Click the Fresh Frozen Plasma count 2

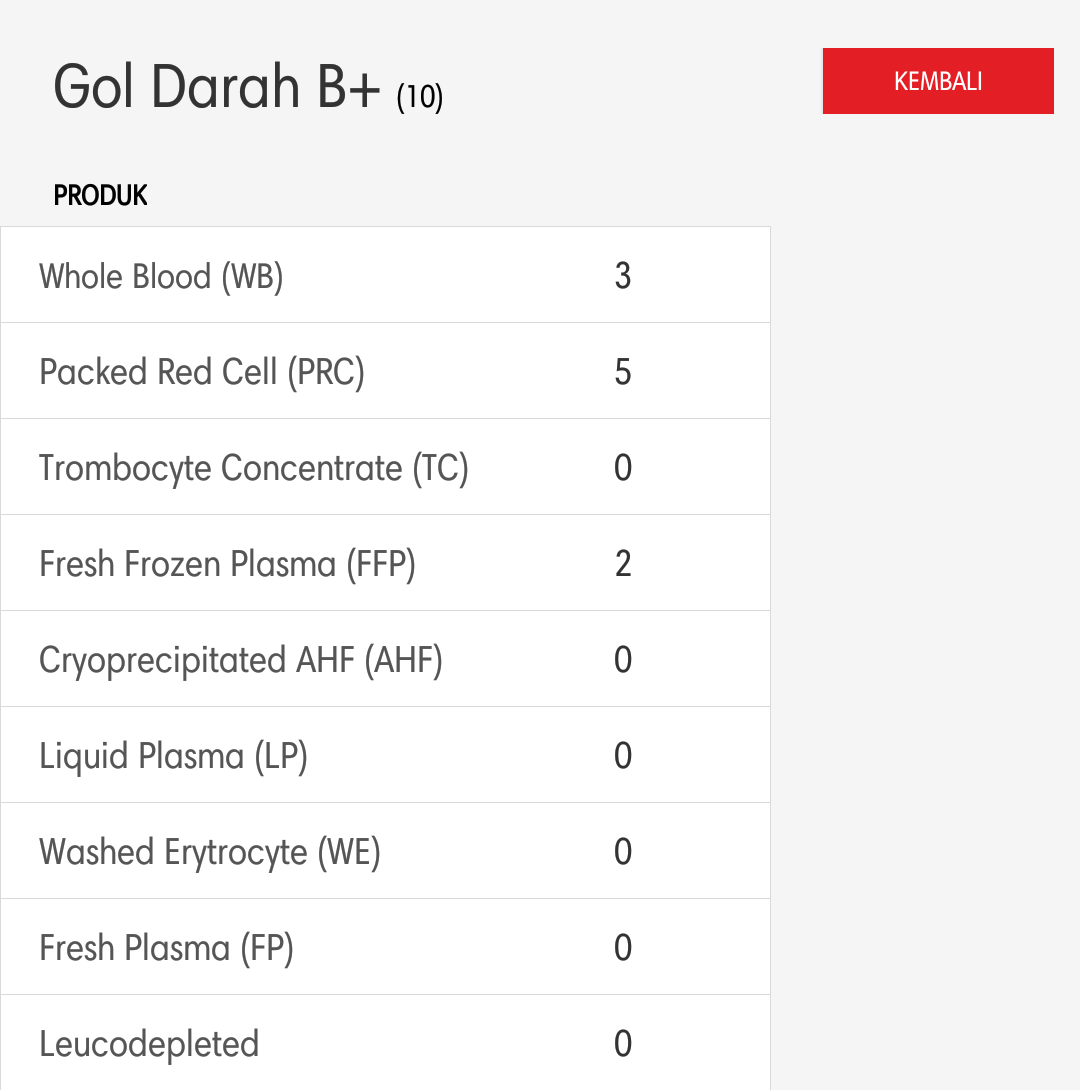[x=623, y=564]
